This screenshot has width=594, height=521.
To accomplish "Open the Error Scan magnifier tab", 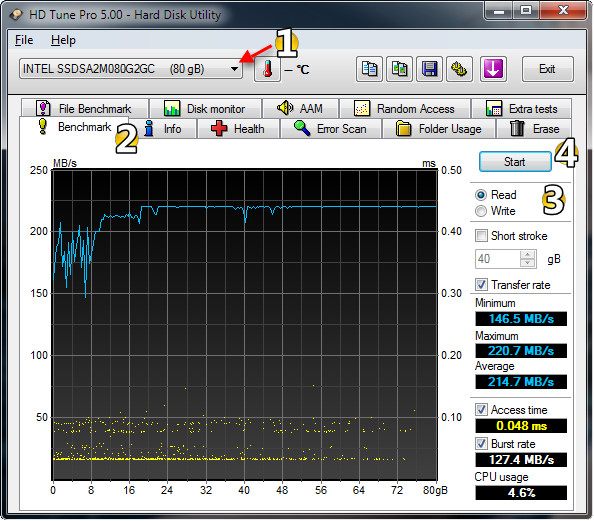I will [x=330, y=129].
